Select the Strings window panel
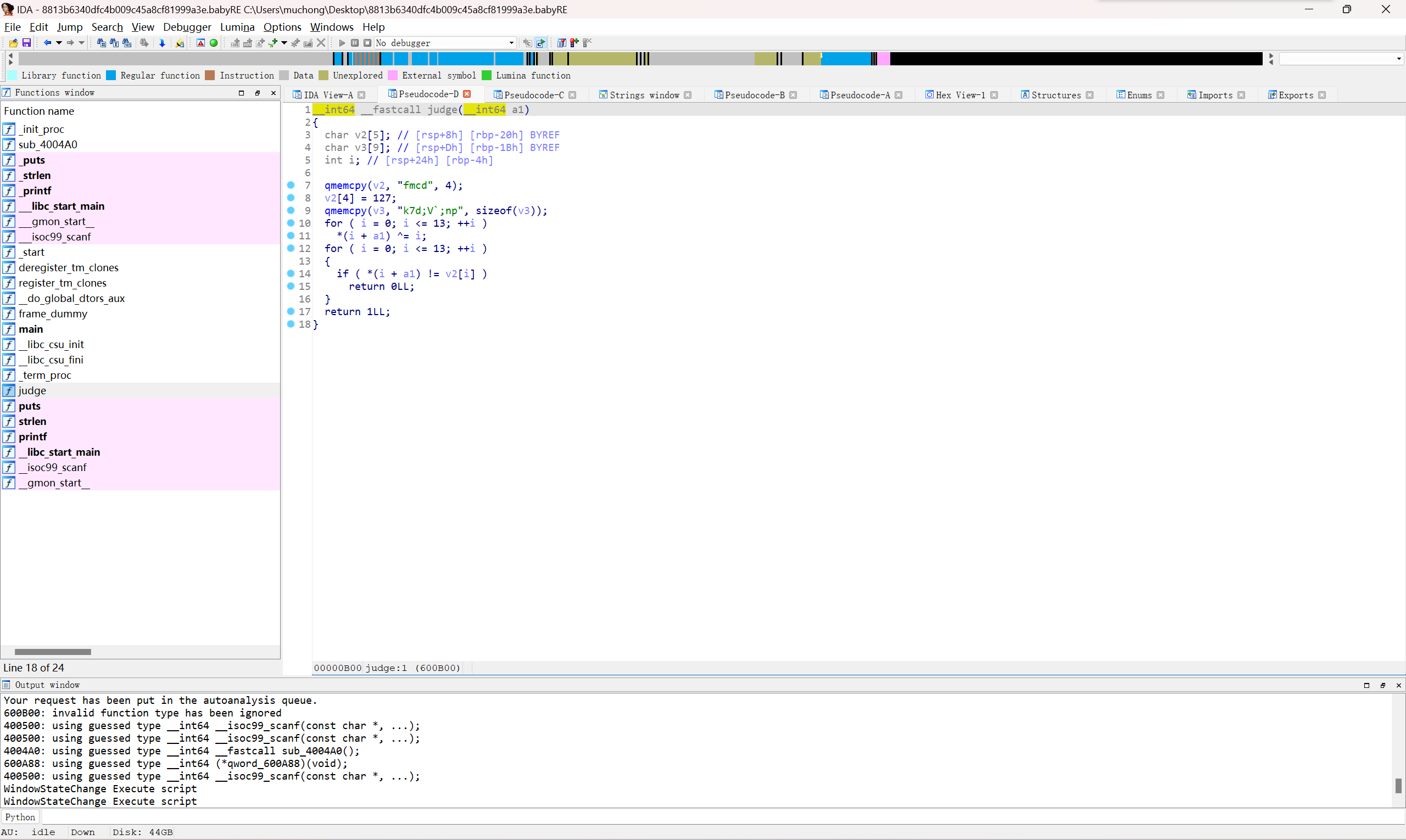1406x840 pixels. (x=644, y=94)
